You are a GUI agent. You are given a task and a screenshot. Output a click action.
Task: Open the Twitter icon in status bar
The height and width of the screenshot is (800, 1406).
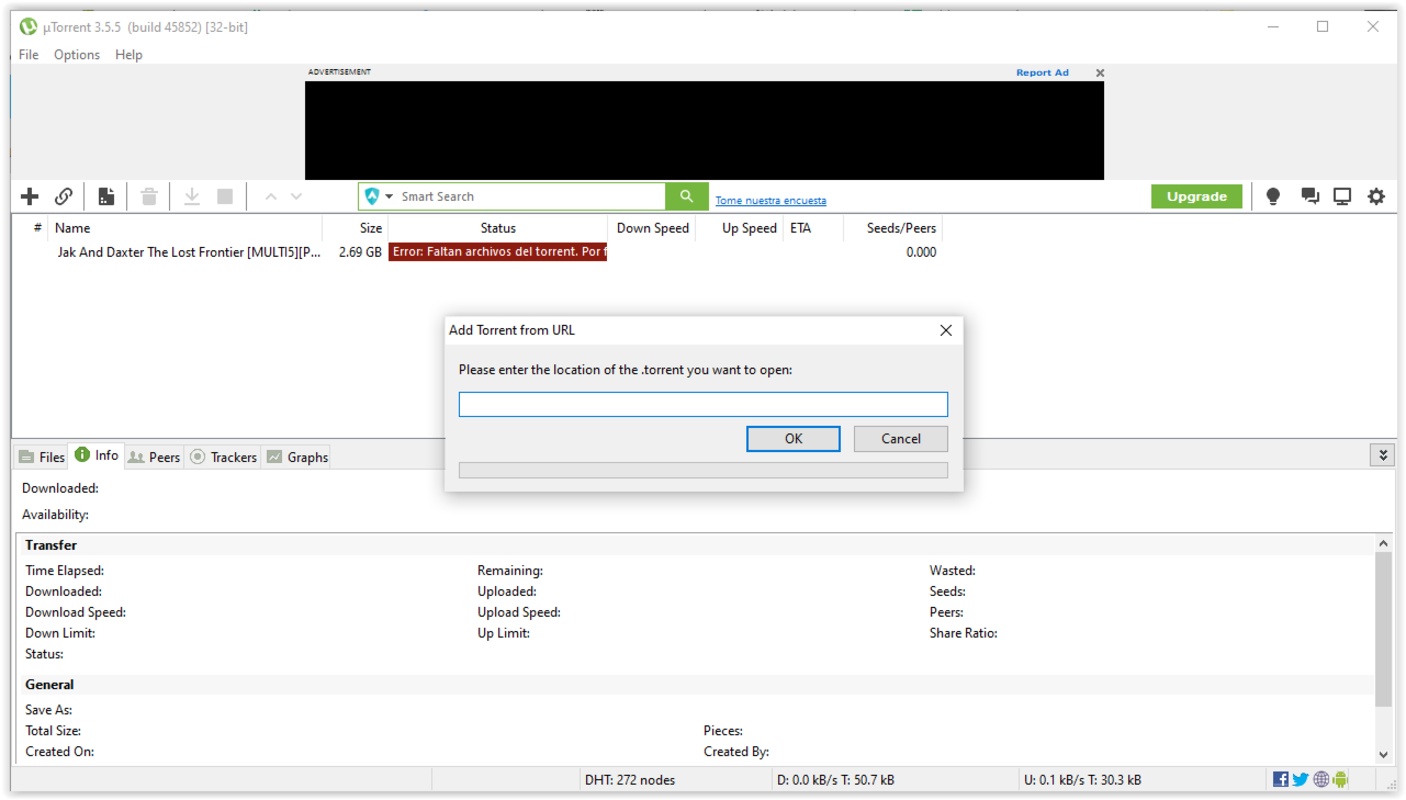1300,780
